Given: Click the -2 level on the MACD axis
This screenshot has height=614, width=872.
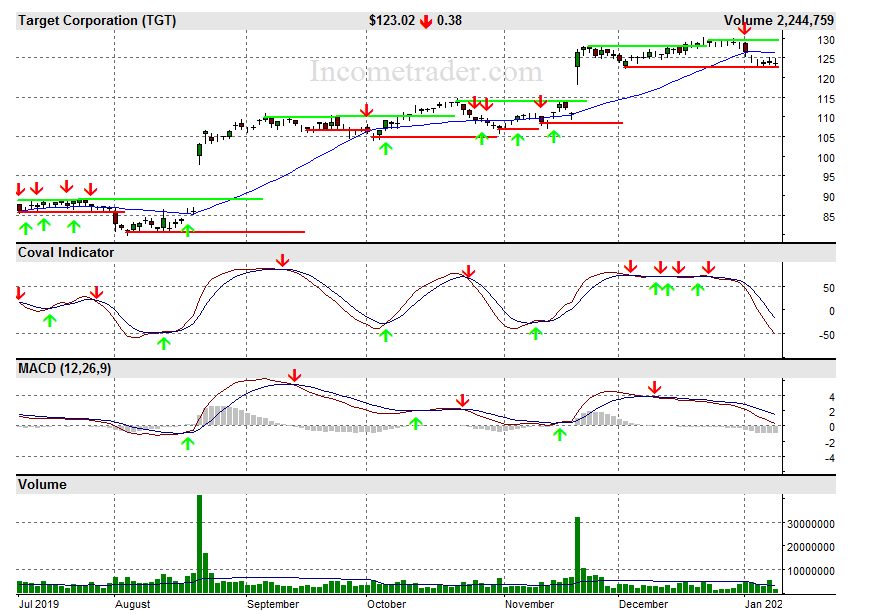Looking at the screenshot, I should (830, 443).
